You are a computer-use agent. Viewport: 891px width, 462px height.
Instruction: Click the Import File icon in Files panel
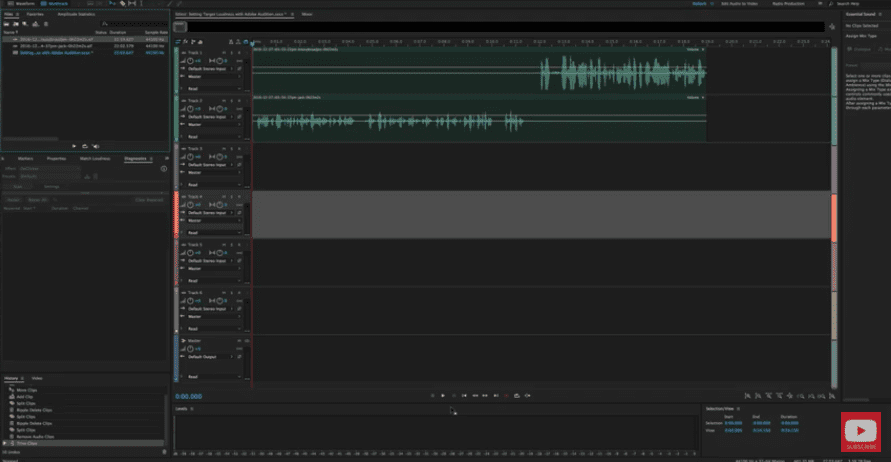16,24
